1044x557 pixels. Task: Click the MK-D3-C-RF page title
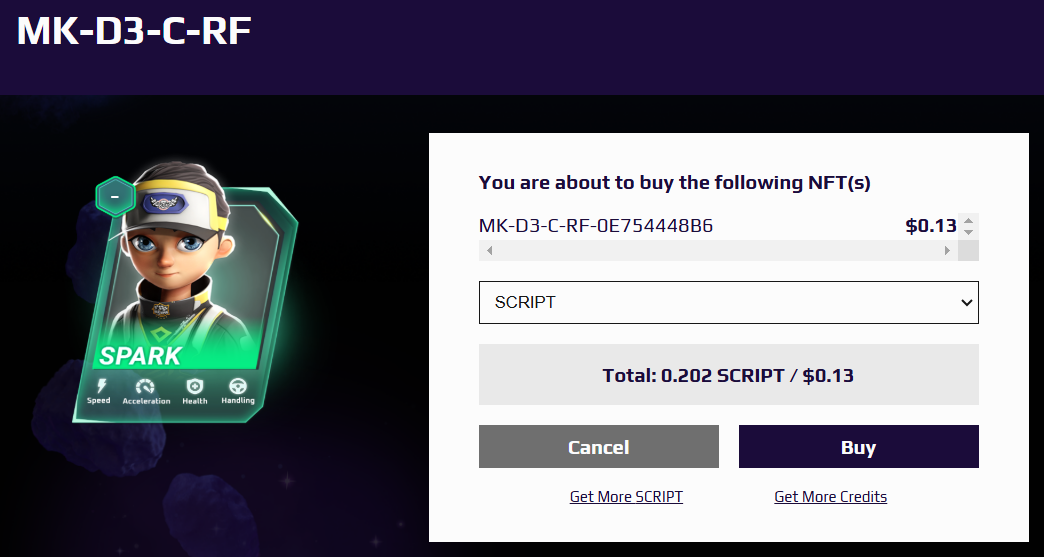(x=134, y=31)
